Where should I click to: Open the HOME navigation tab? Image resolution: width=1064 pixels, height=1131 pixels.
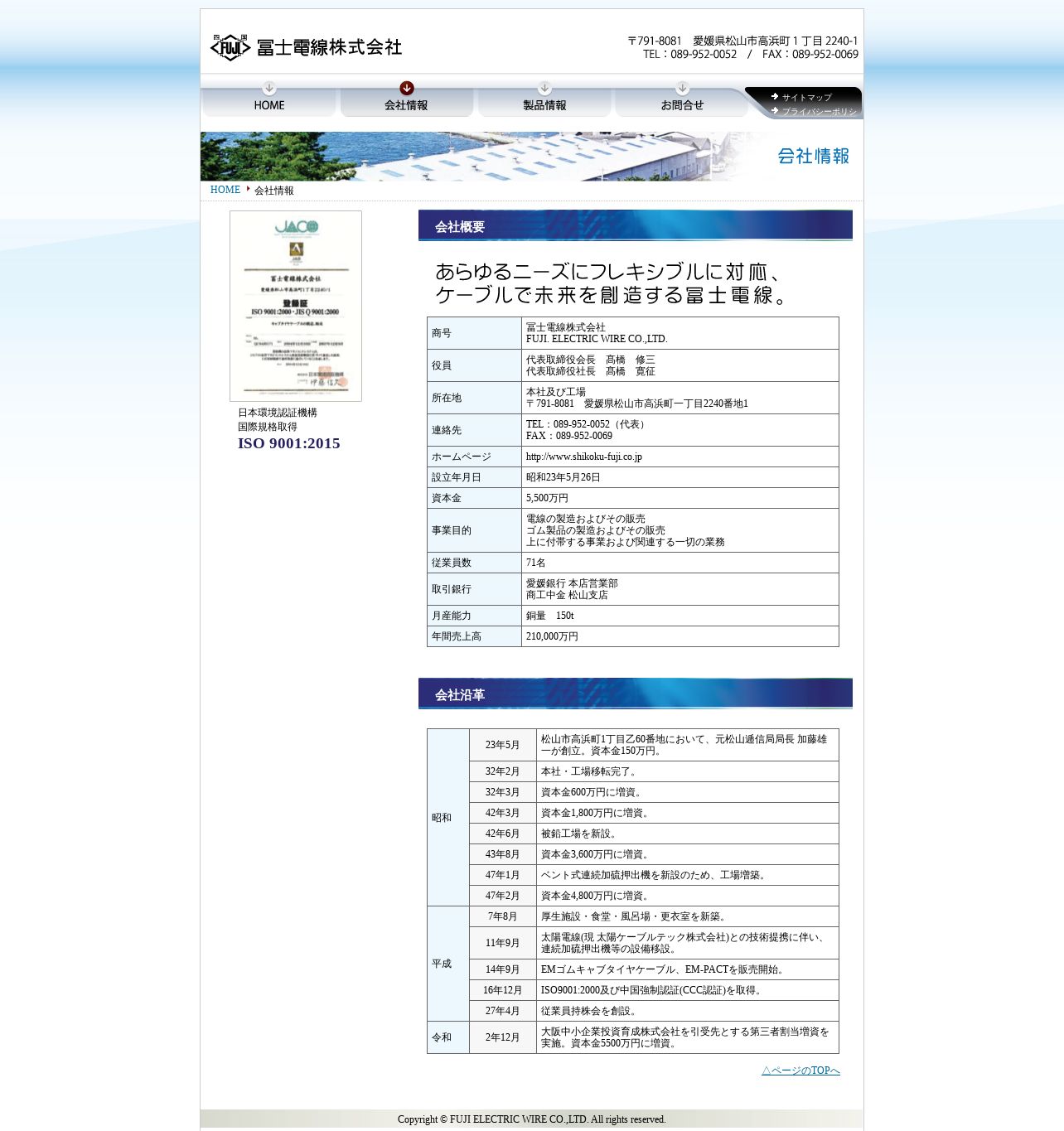pos(268,99)
